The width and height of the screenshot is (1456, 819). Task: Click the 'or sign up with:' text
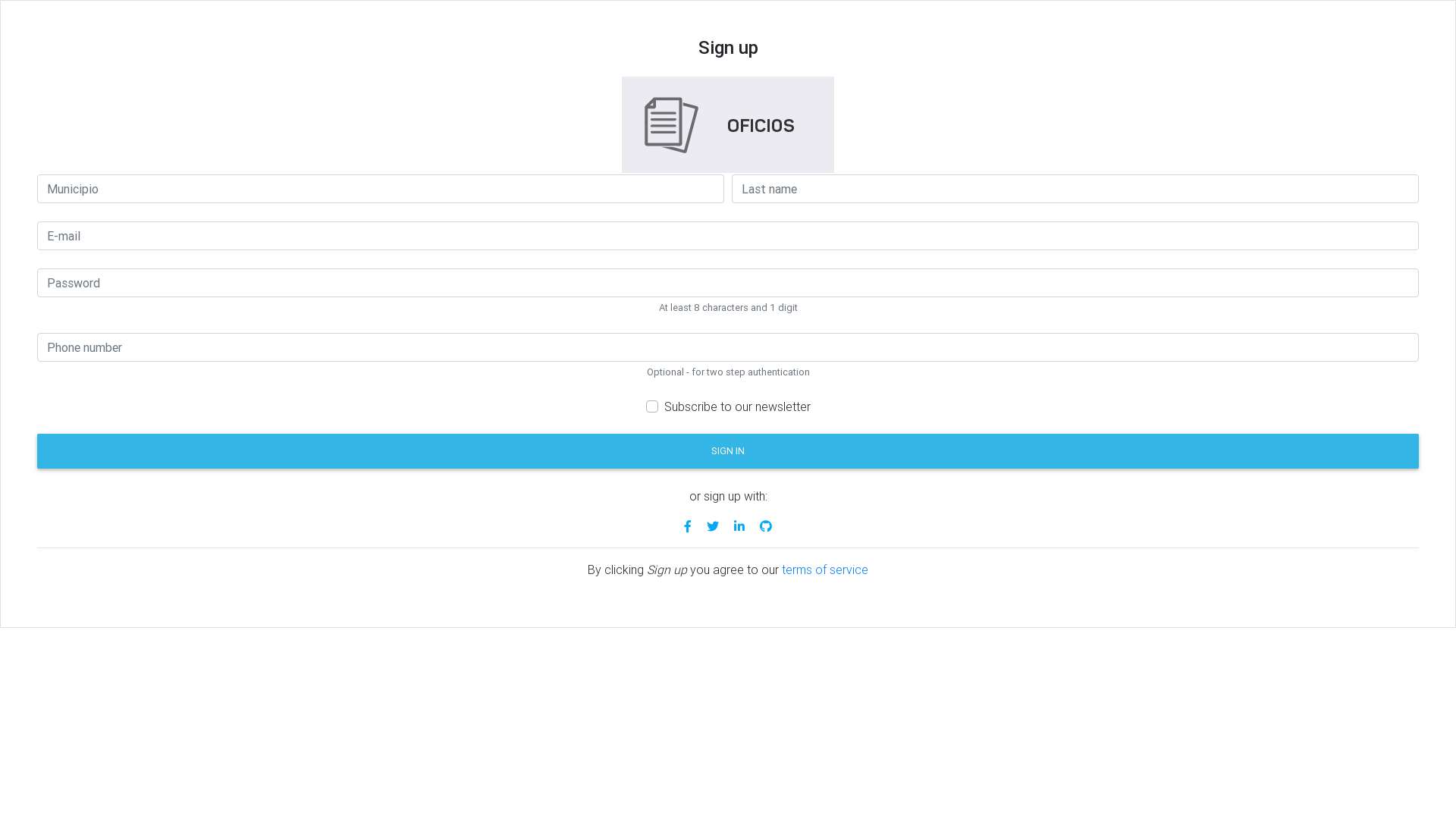point(728,497)
